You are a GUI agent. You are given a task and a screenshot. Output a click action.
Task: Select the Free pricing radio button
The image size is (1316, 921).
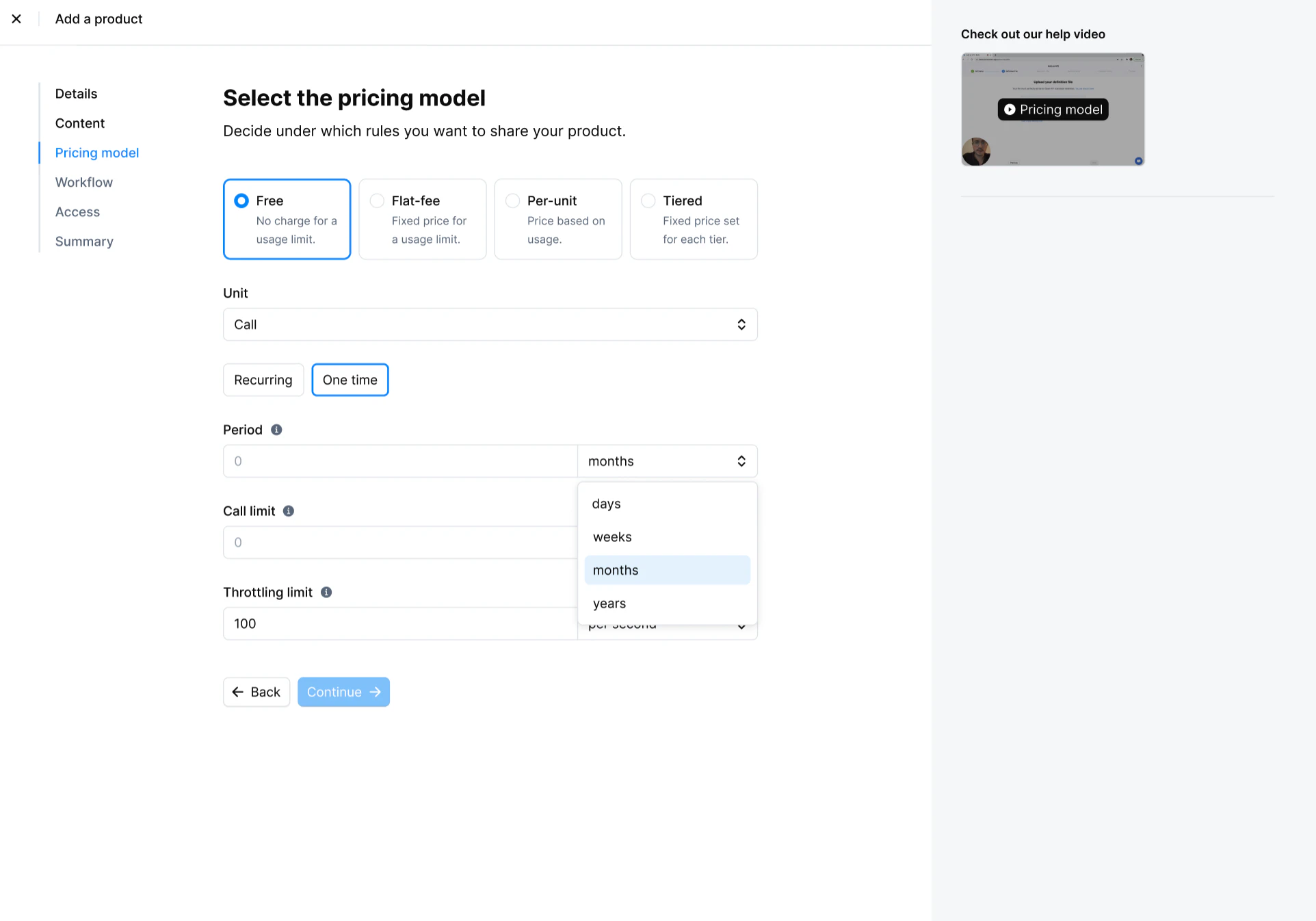pyautogui.click(x=241, y=200)
